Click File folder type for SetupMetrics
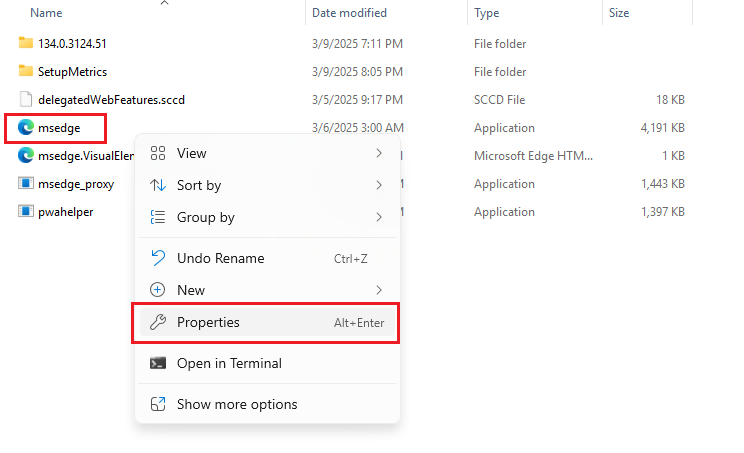Viewport: 744px width, 453px height. point(500,72)
